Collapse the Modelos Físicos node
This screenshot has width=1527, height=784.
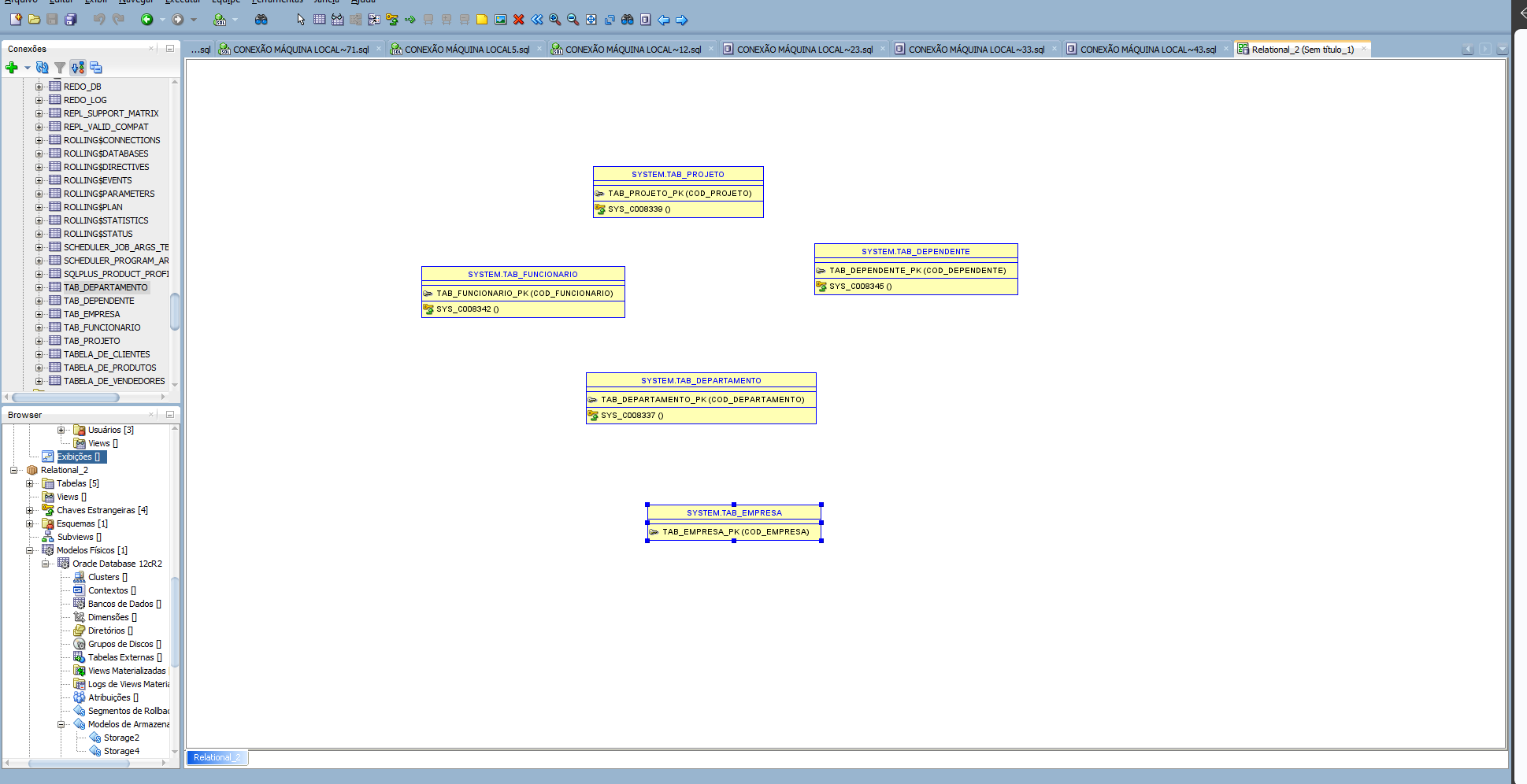30,551
